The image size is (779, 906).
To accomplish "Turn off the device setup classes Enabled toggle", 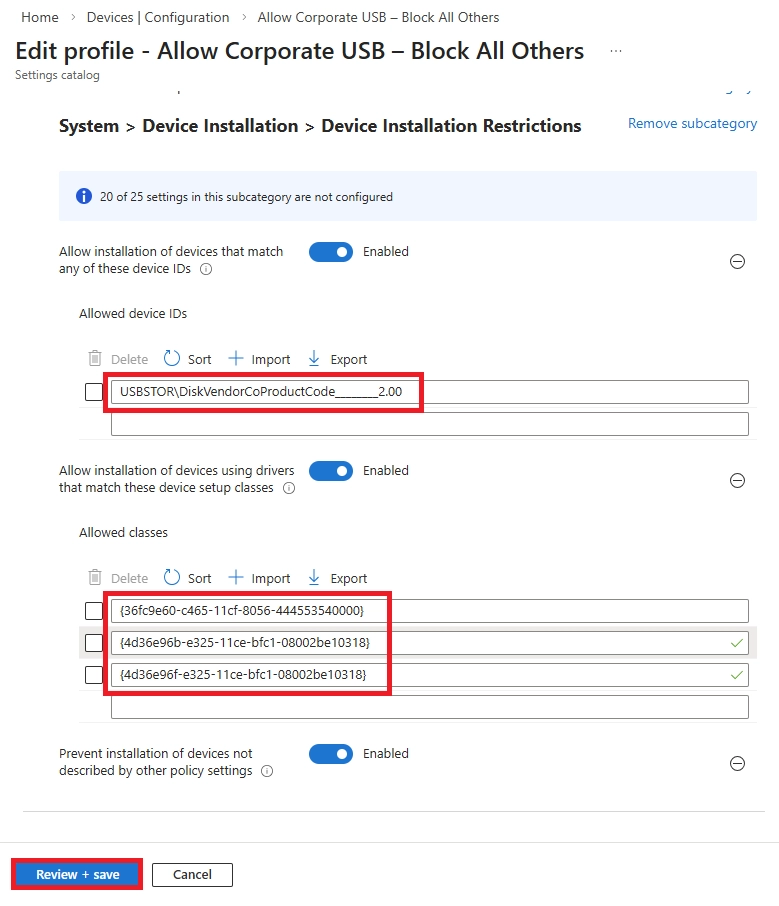I will (x=331, y=470).
